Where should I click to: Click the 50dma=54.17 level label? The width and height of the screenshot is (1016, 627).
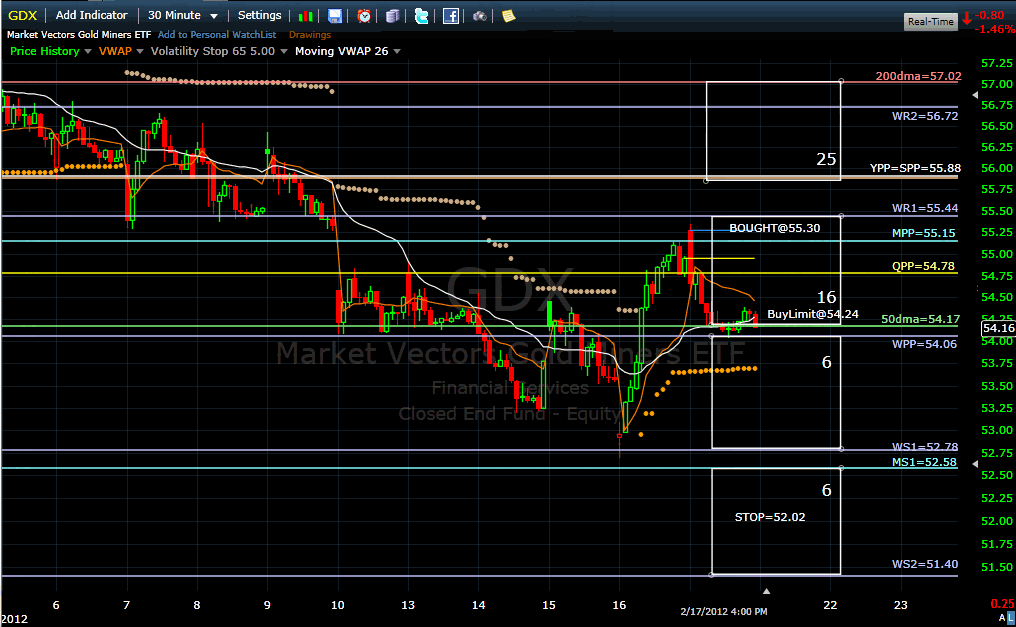coord(920,319)
